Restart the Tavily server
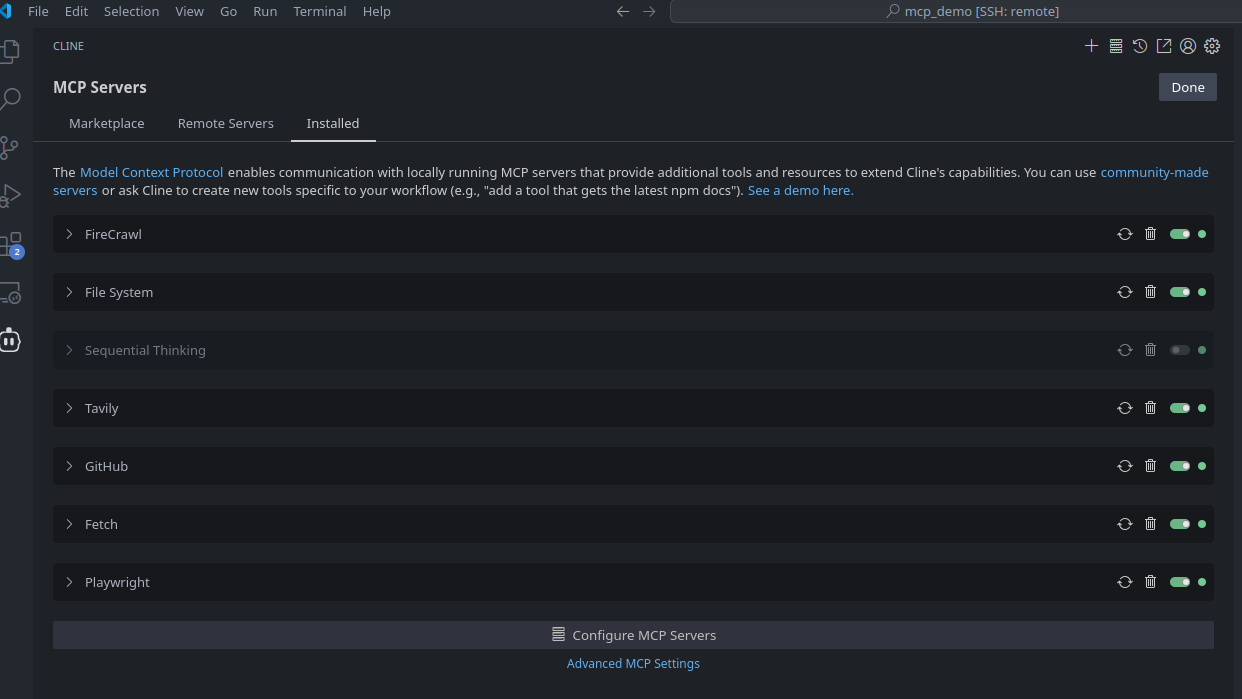1242x699 pixels. point(1125,408)
